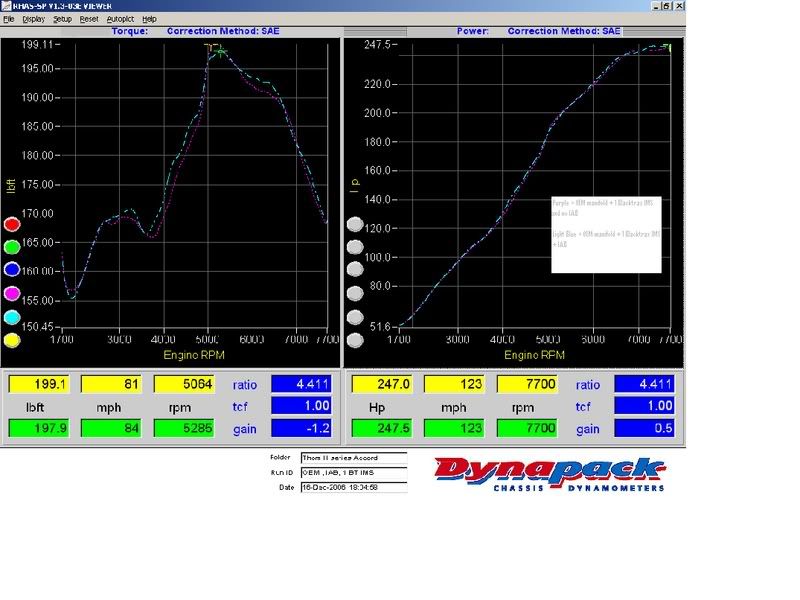Restore the viewer window size
Viewport: 800px width, 600px height.
click(667, 6)
